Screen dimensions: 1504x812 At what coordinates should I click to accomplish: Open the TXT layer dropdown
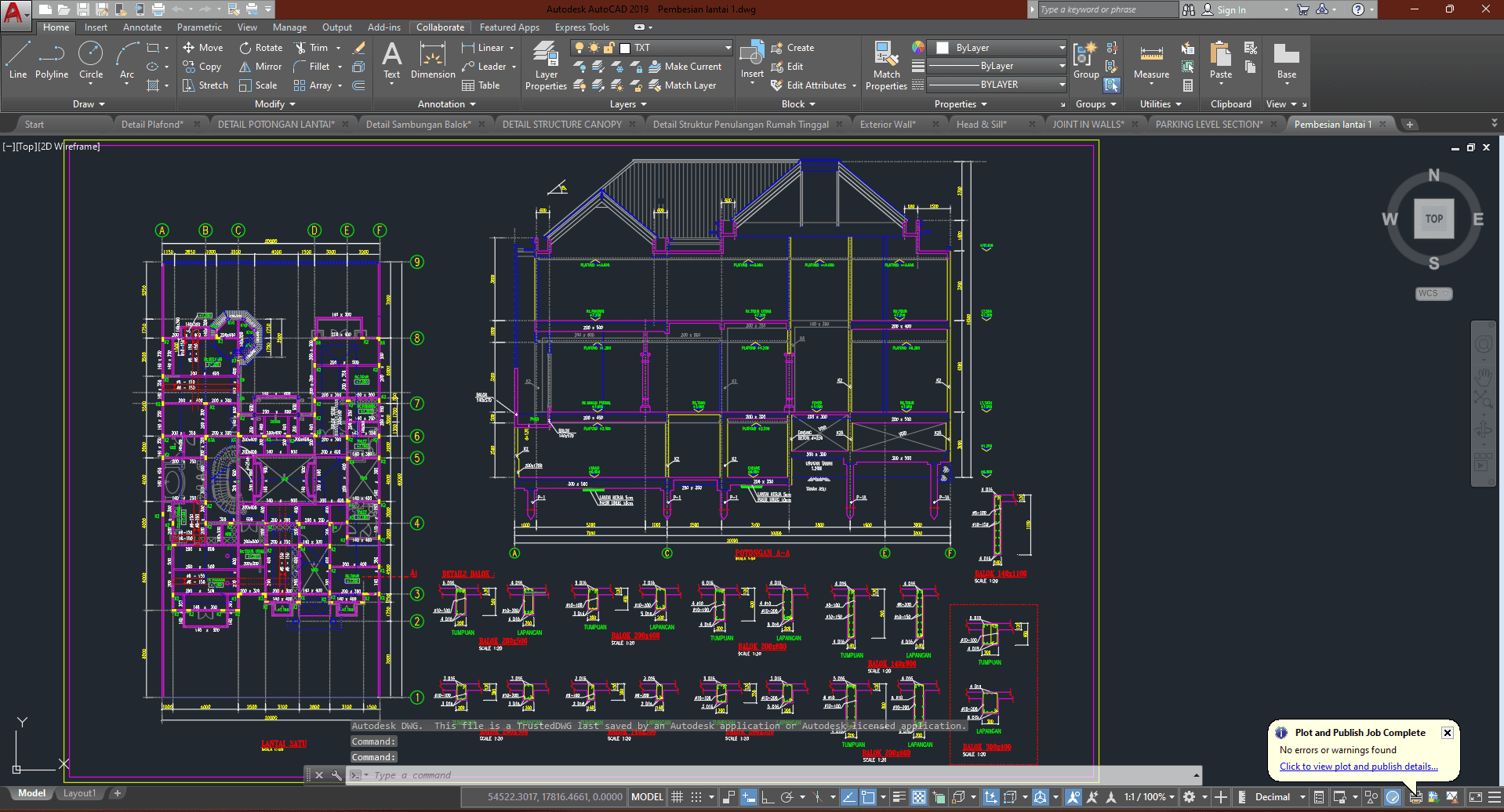click(x=728, y=48)
